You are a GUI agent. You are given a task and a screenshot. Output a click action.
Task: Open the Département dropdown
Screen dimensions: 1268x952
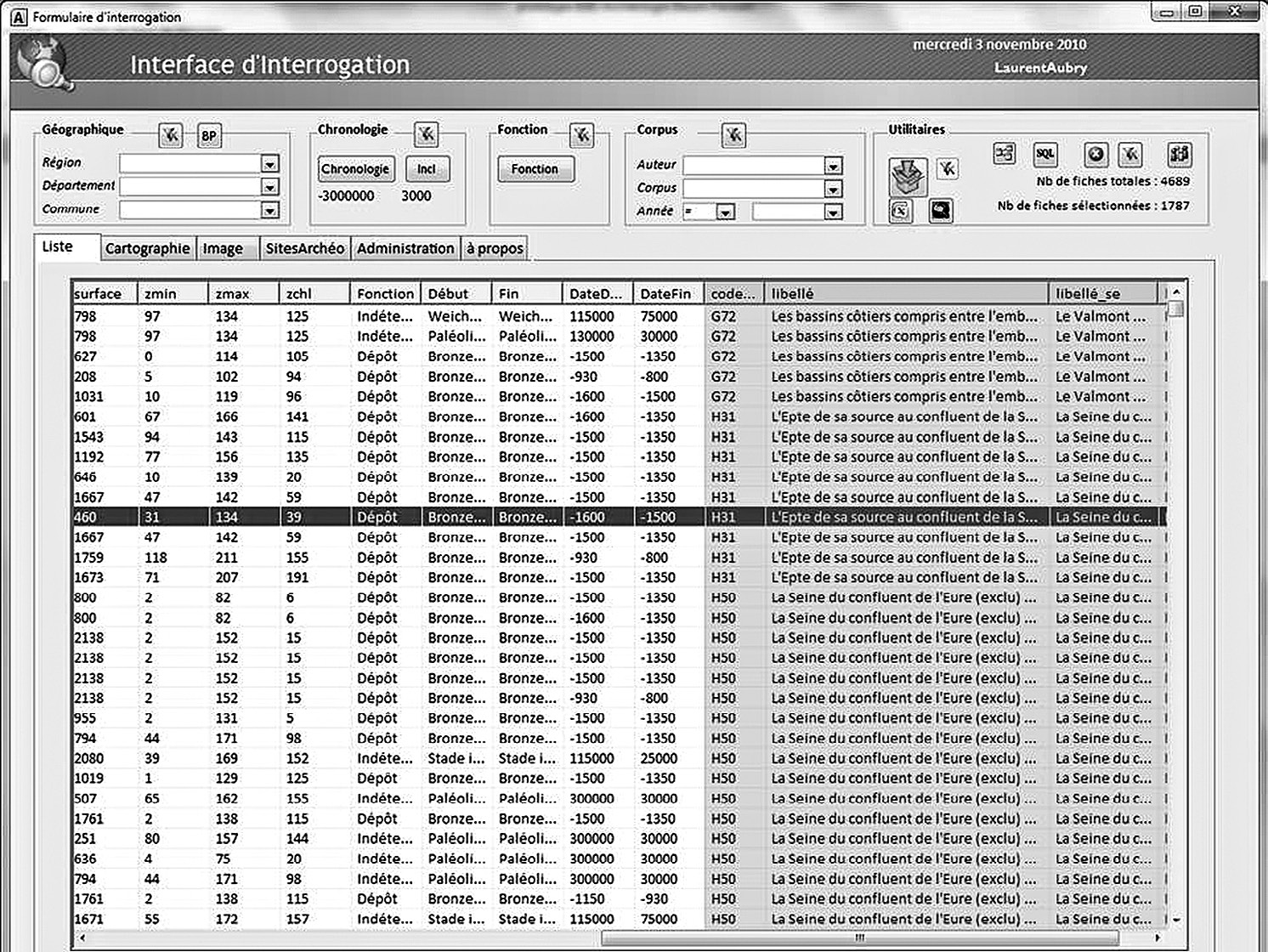(269, 186)
